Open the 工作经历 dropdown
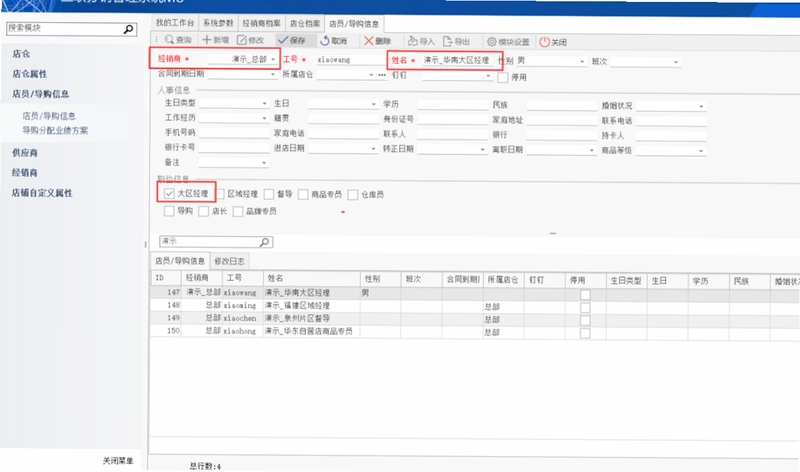Screen dimensions: 800x472 (265, 118)
